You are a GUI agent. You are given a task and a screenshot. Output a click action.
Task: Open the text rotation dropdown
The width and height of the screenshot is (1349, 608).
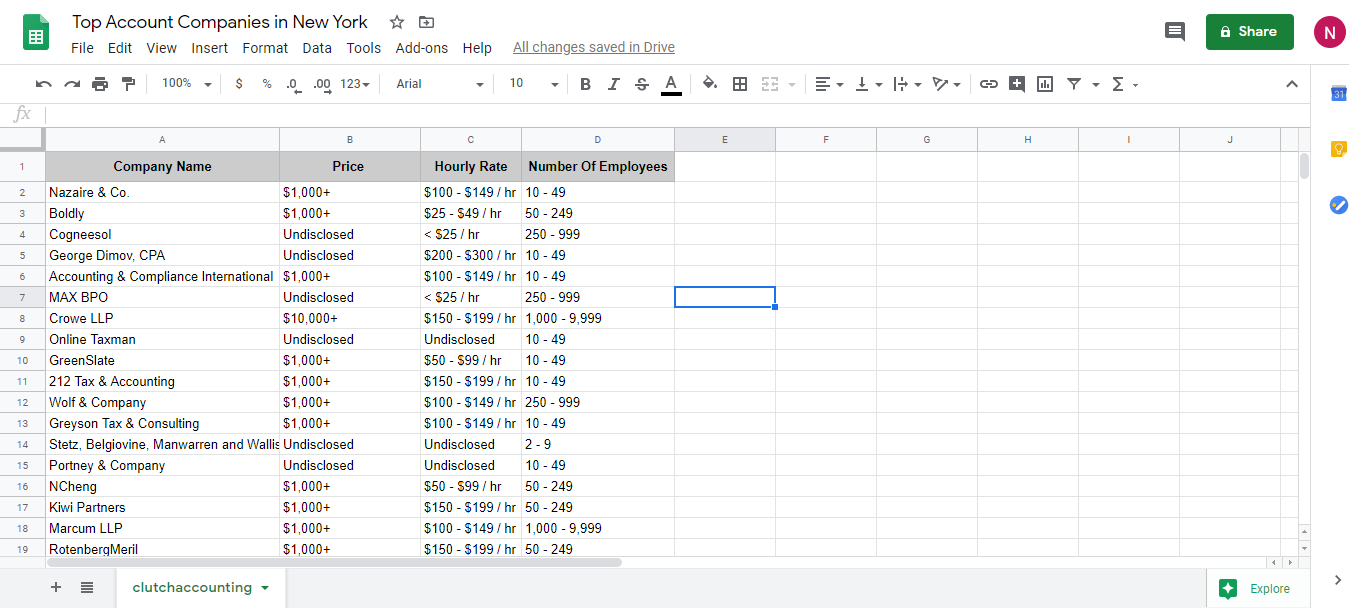point(946,84)
